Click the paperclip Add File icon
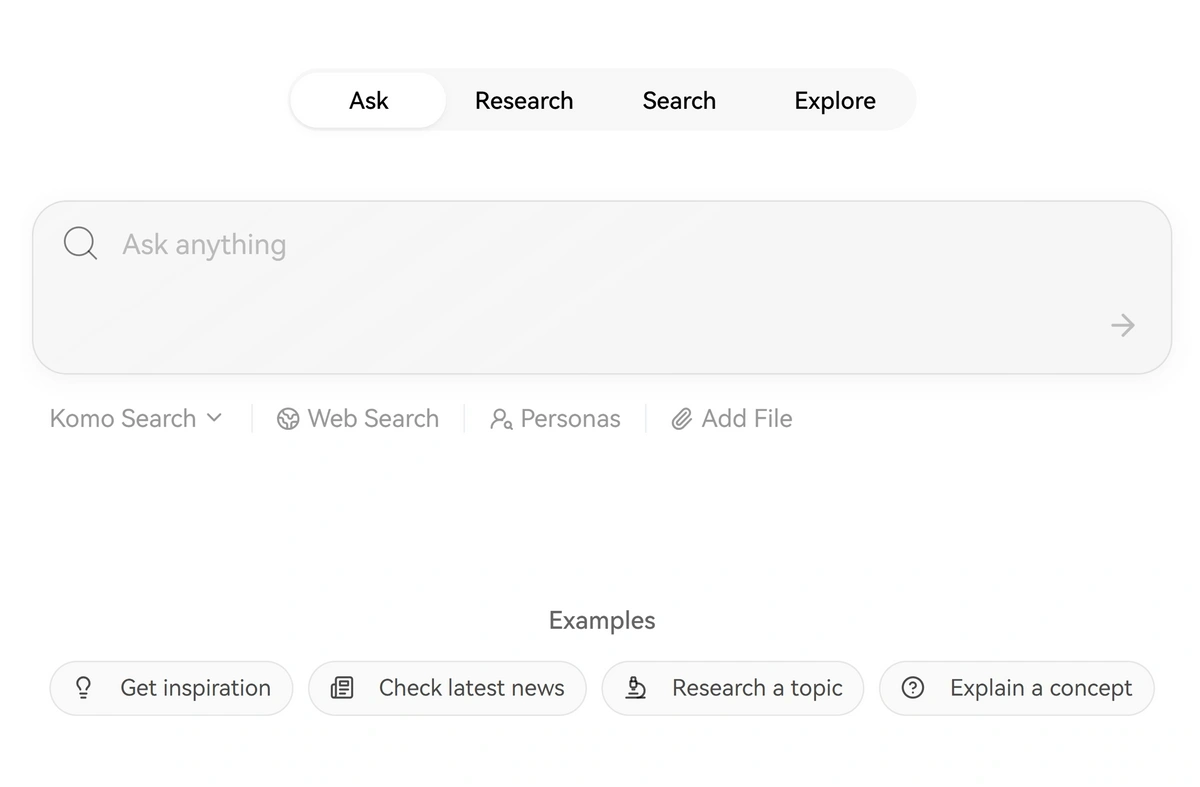 682,419
